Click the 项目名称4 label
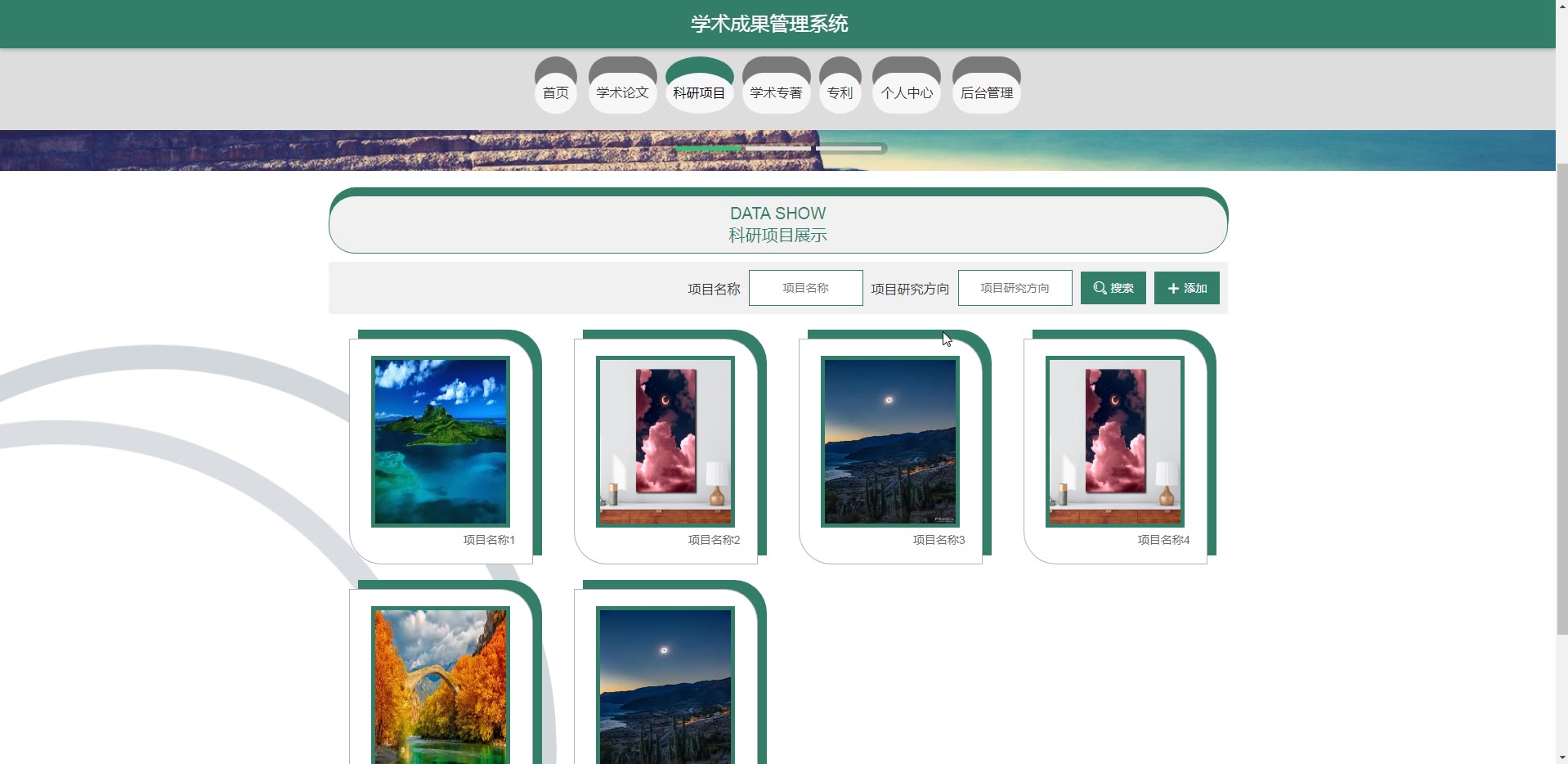This screenshot has height=764, width=1568. (1163, 540)
